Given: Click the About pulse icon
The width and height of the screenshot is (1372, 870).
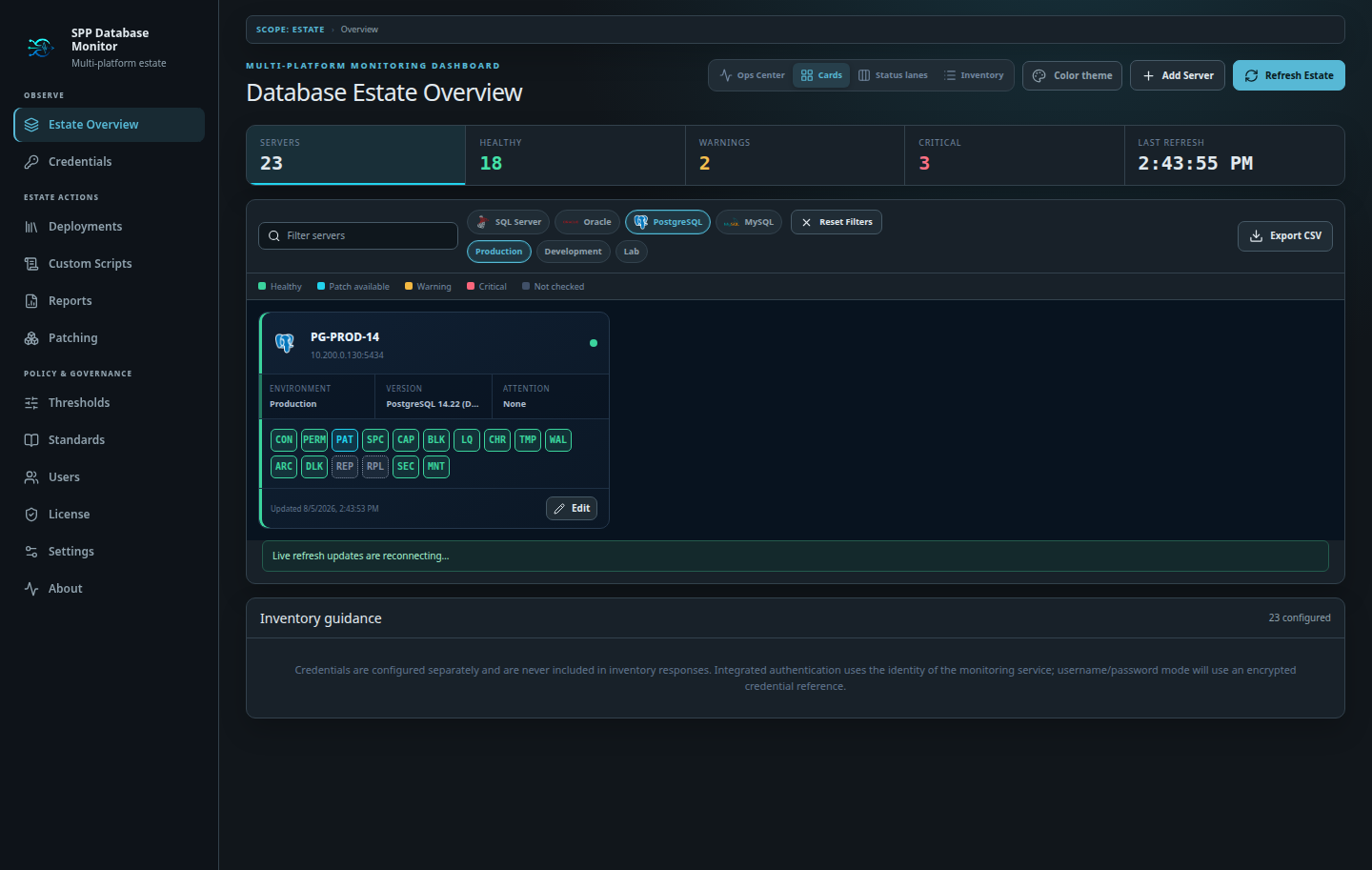Looking at the screenshot, I should coord(31,589).
